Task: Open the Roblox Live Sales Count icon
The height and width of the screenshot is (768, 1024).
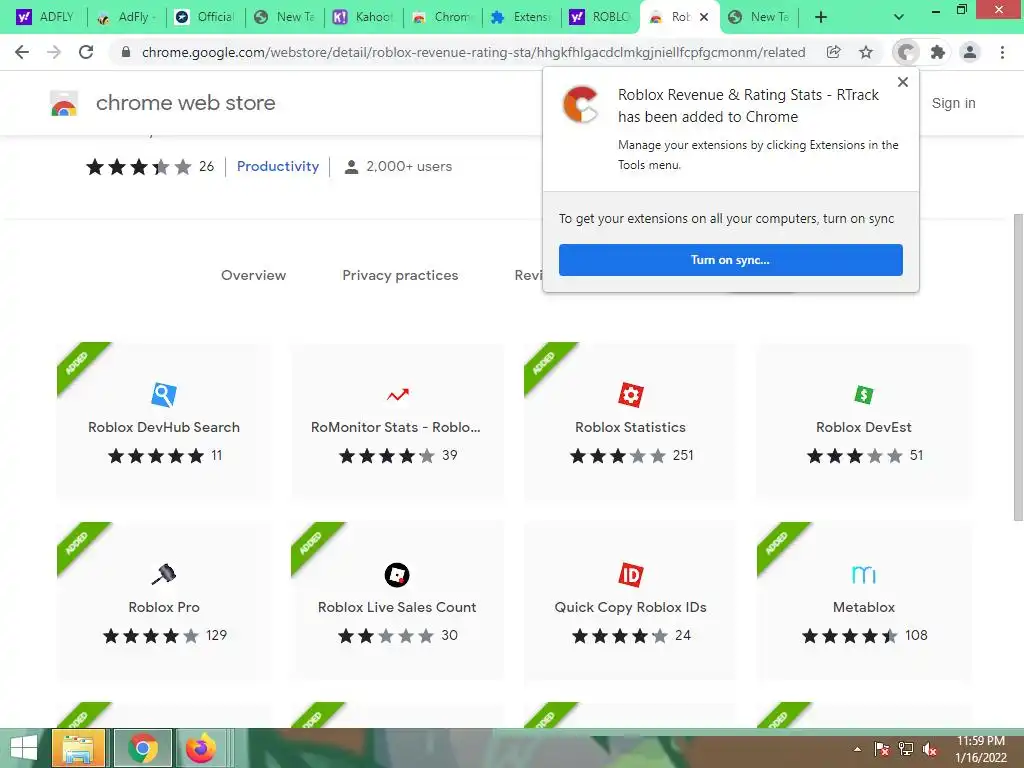Action: pos(397,575)
